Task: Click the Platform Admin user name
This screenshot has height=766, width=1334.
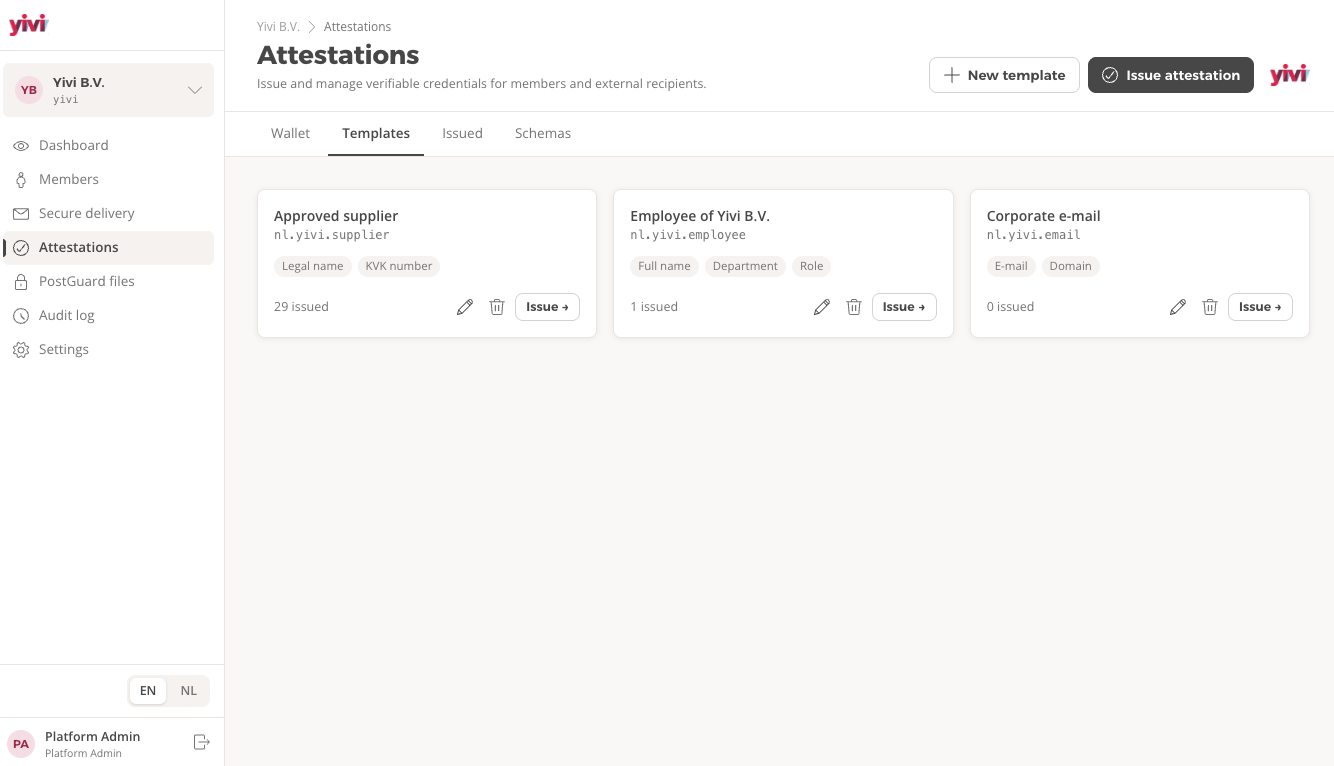Action: pos(92,737)
